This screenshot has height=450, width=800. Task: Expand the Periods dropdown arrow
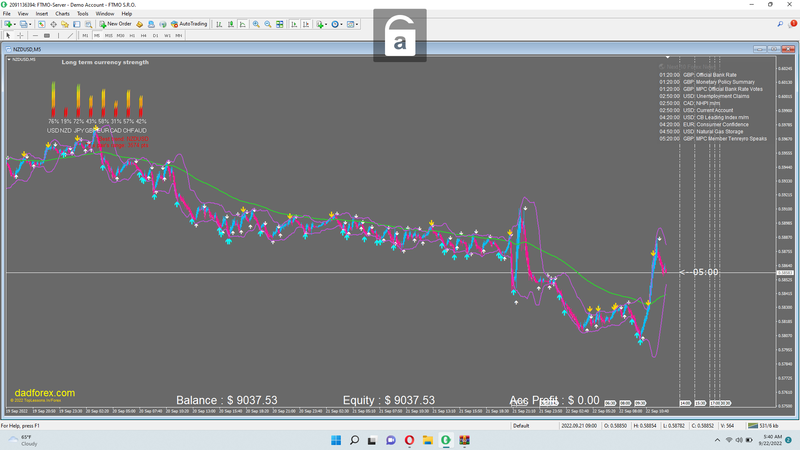tap(341, 24)
